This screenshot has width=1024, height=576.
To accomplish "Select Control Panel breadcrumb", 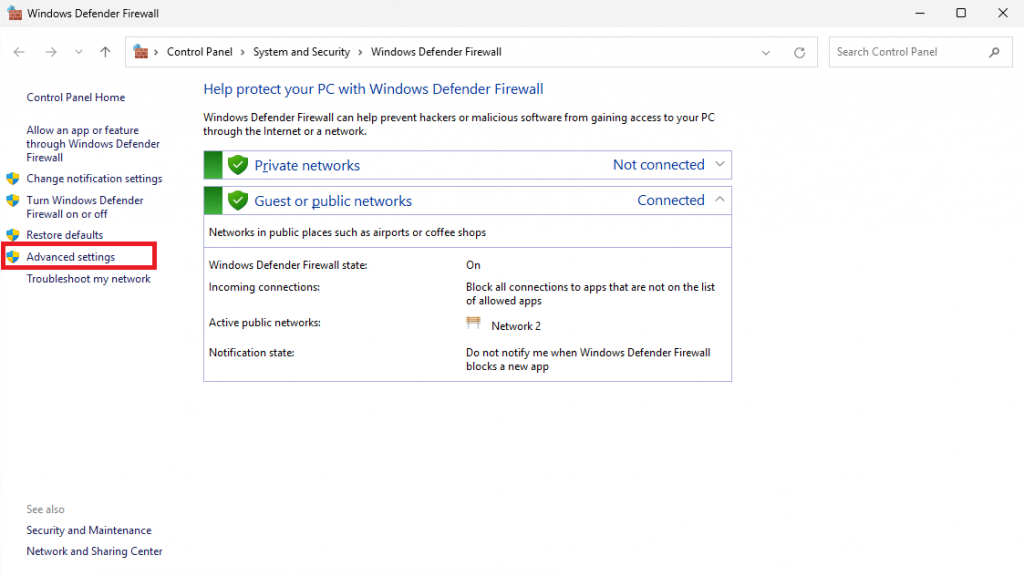I will [199, 52].
